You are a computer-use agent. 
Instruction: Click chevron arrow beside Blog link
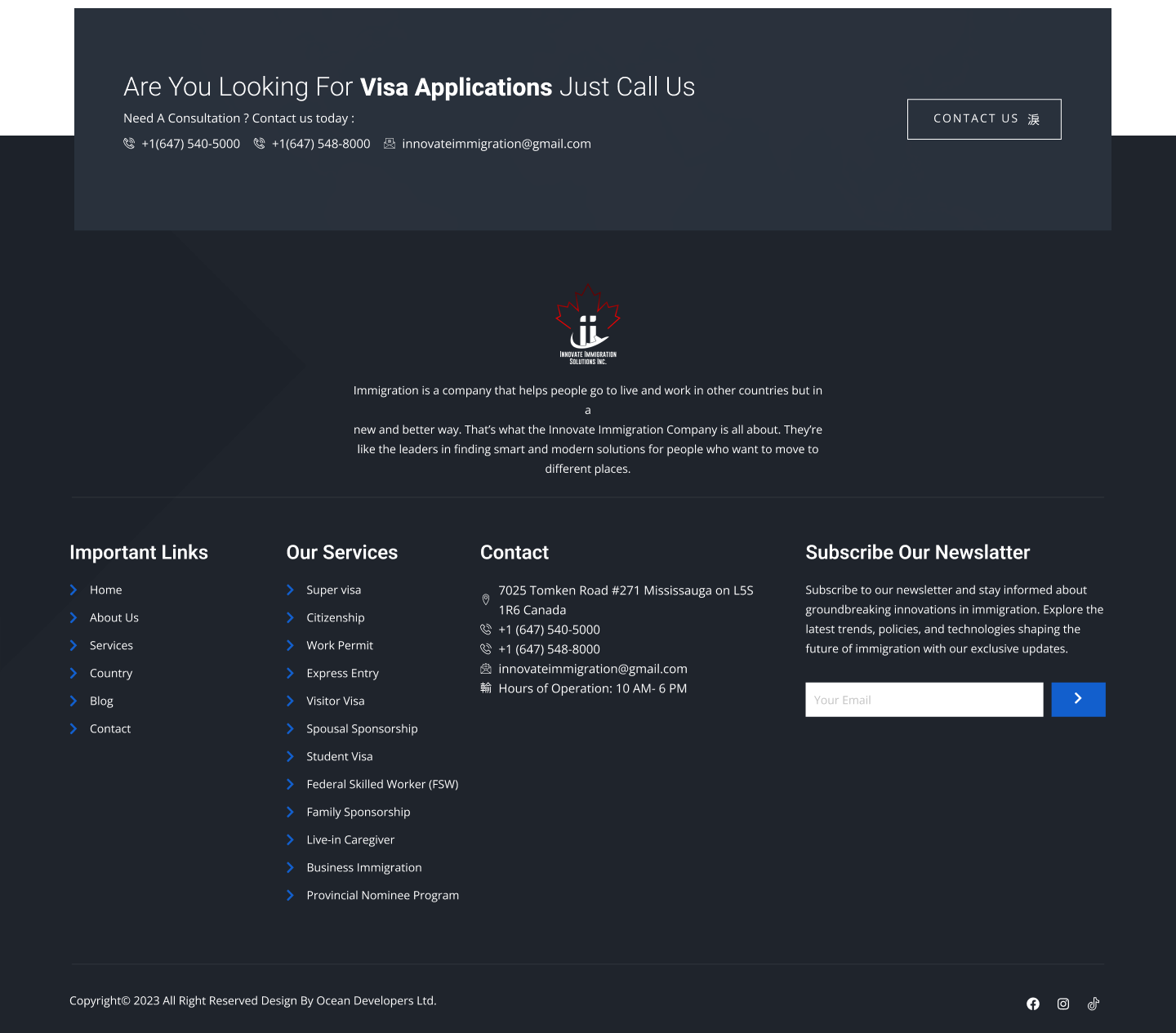[x=73, y=701]
